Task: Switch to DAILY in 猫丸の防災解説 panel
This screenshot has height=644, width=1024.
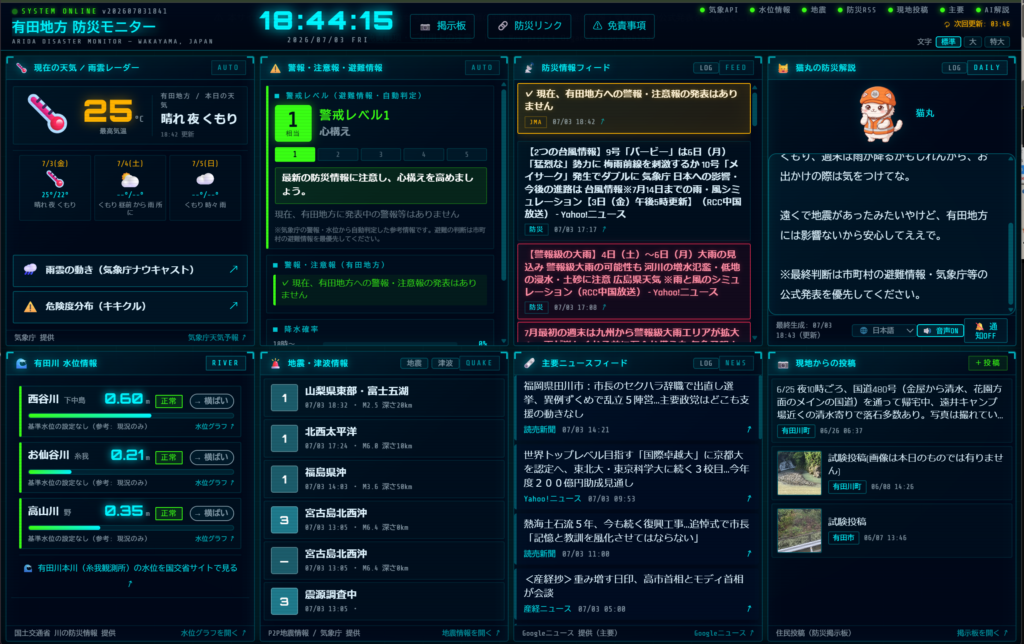Action: click(987, 67)
